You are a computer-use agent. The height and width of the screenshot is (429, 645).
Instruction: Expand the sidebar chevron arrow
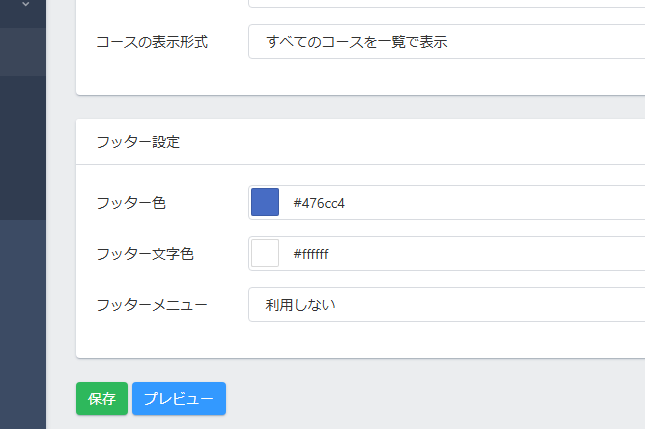tap(25, 5)
